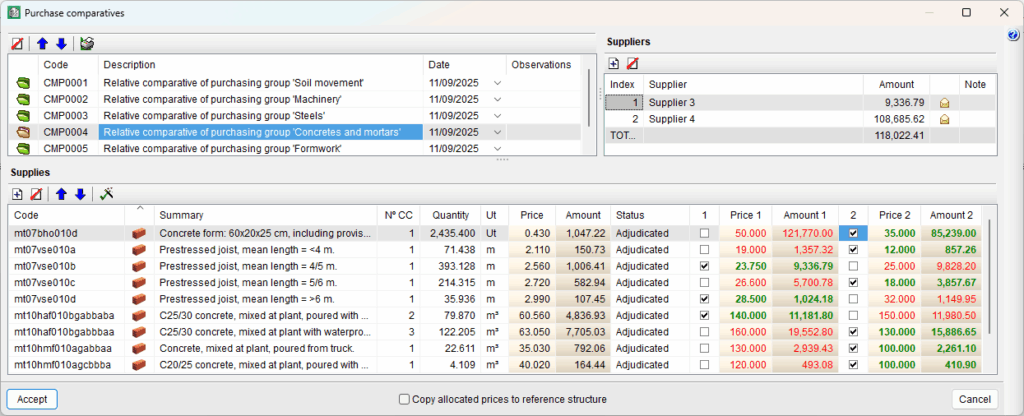Viewport: 1024px width, 416px height.
Task: Check supplier 1 box for mt07bho010d row
Action: 704,232
